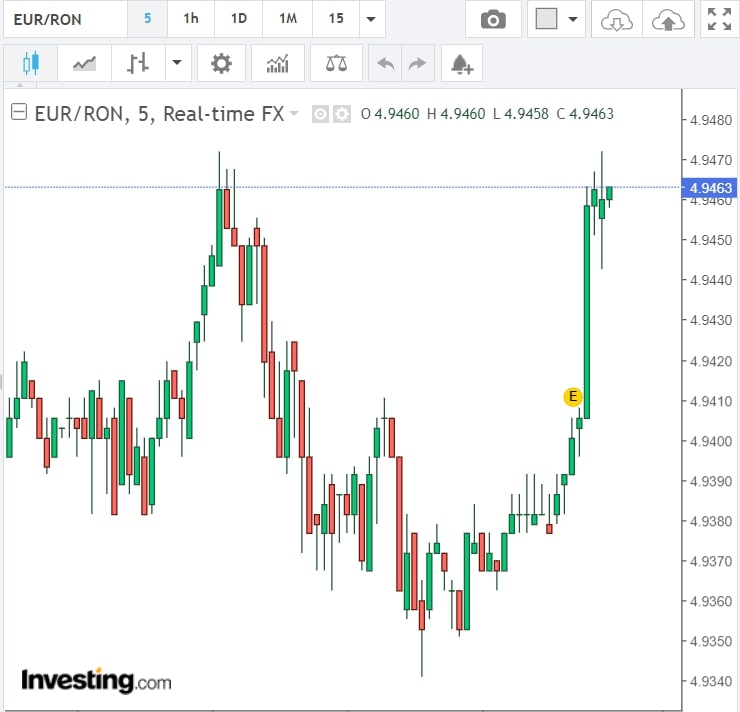Screen dimensions: 740x712
Task: Collapse the EUR/RON legend with the minus box
Action: pos(18,113)
